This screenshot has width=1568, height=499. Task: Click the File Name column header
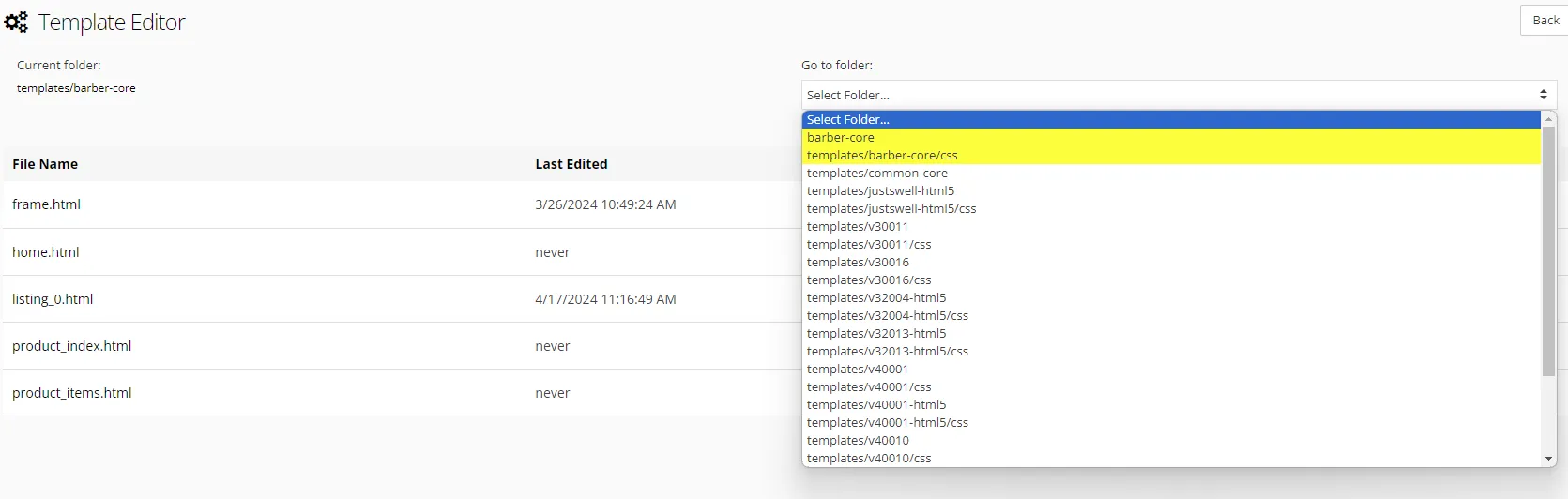click(45, 164)
